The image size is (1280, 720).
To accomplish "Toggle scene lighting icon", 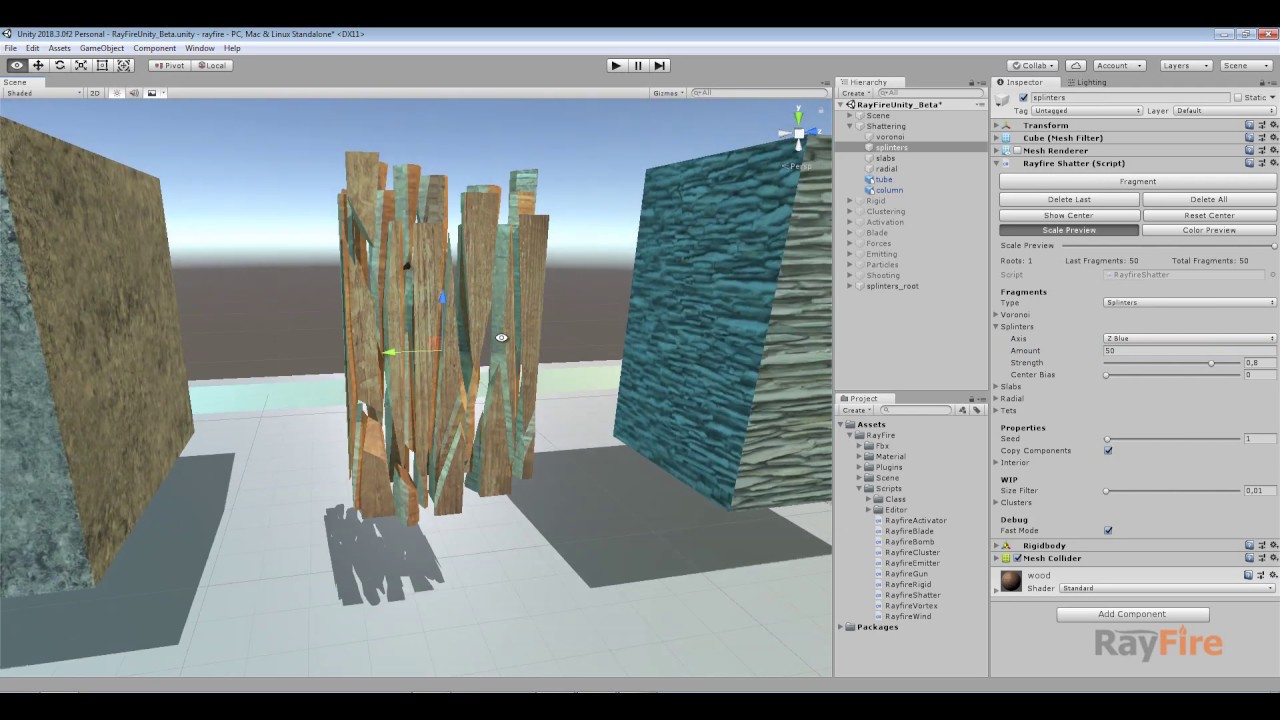I will (x=116, y=93).
